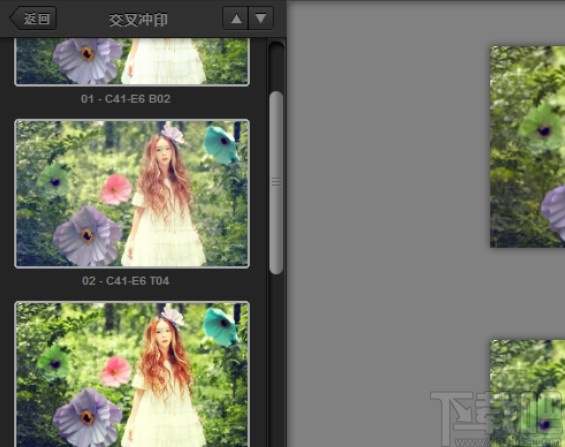This screenshot has height=447, width=565.
Task: Click the 交叉冲印 panel title
Action: click(x=138, y=20)
